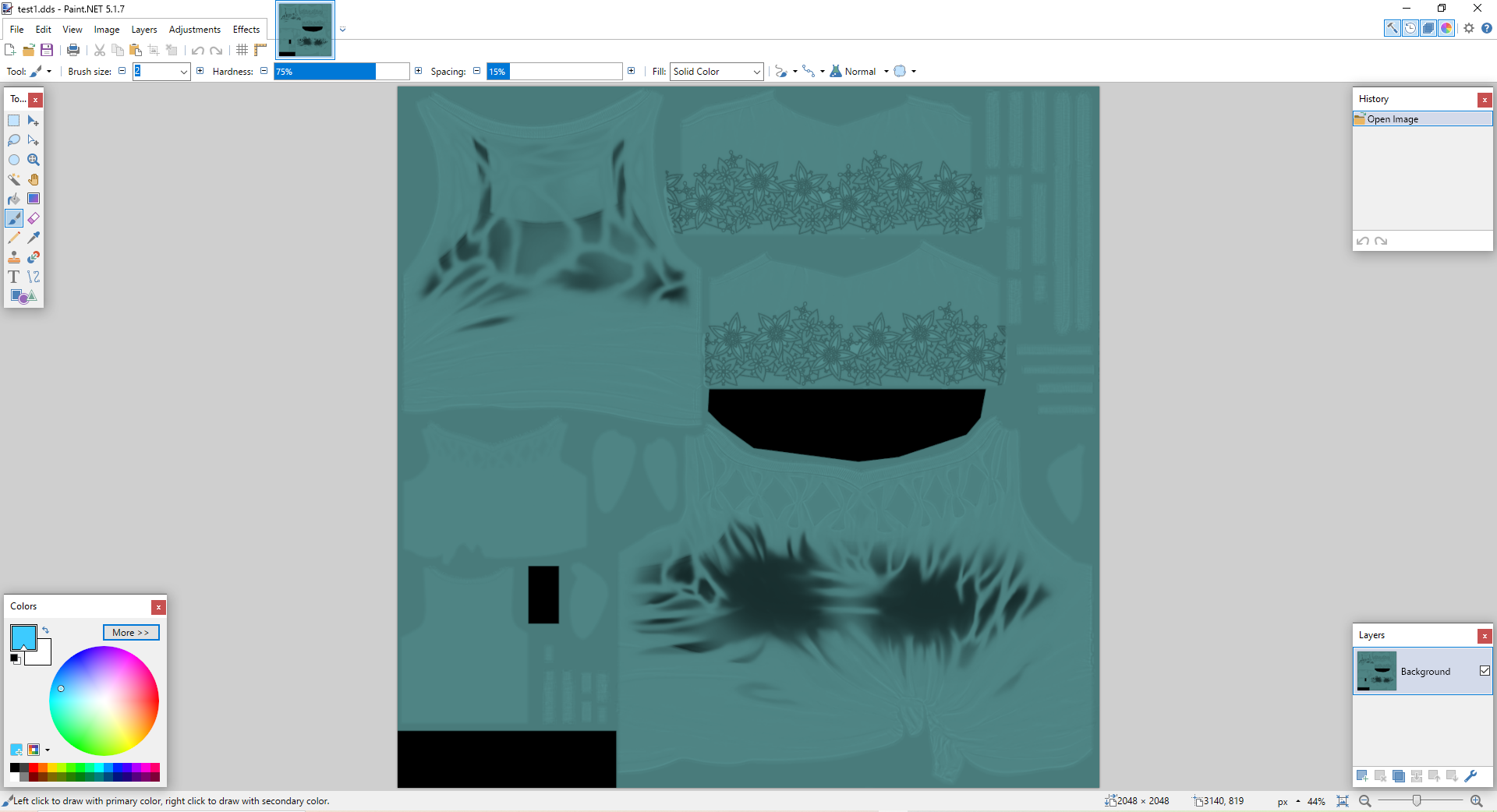This screenshot has height=812, width=1497.
Task: Click the primary color swatch
Action: 22,636
